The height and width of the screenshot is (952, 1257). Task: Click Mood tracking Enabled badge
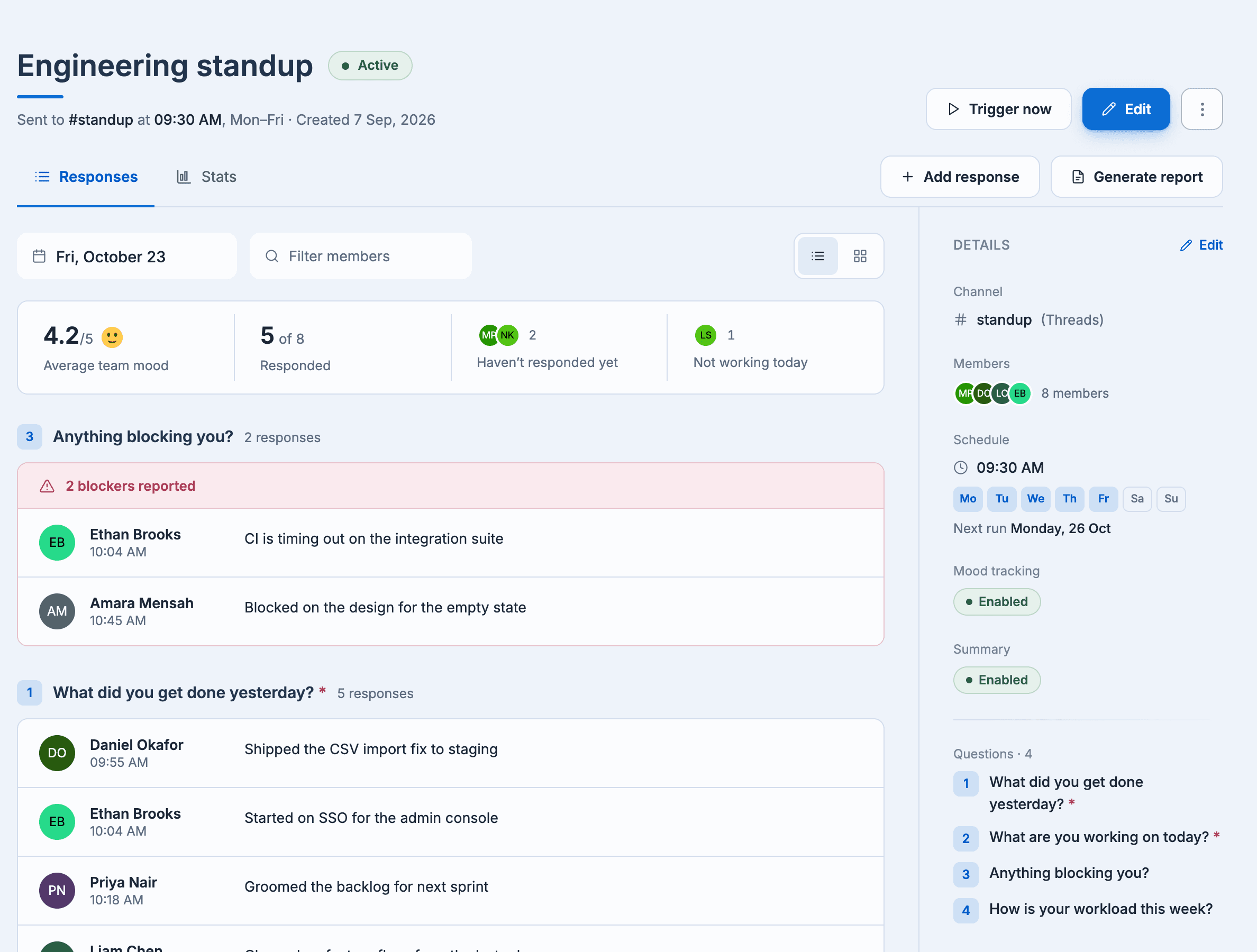click(x=997, y=602)
